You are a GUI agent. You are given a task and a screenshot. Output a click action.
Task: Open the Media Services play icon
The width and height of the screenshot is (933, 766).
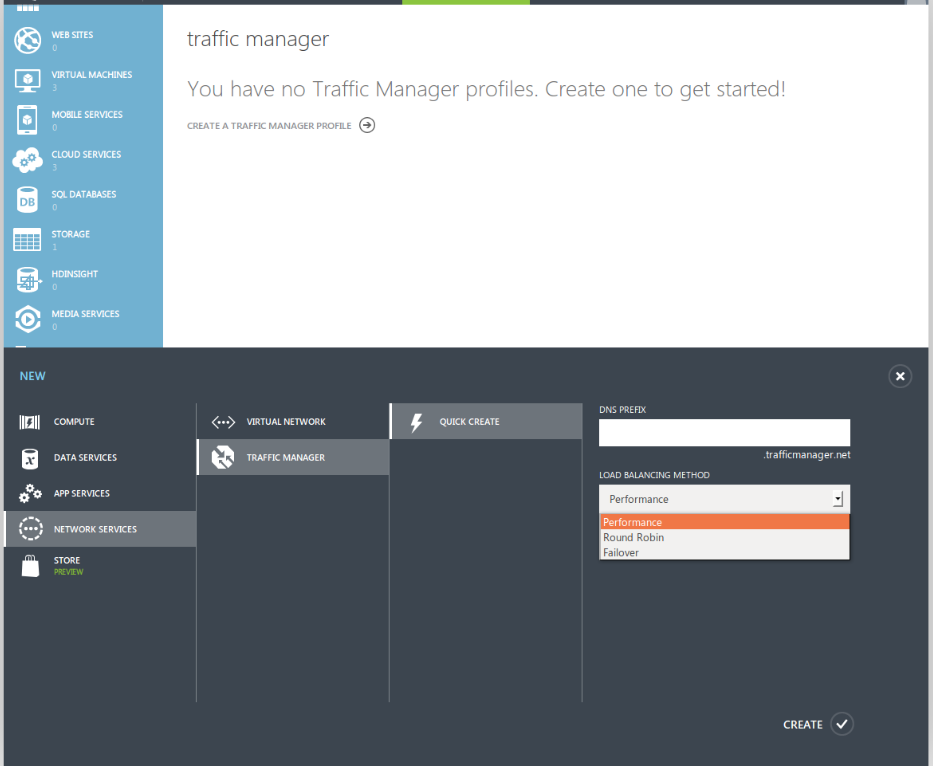[x=27, y=320]
